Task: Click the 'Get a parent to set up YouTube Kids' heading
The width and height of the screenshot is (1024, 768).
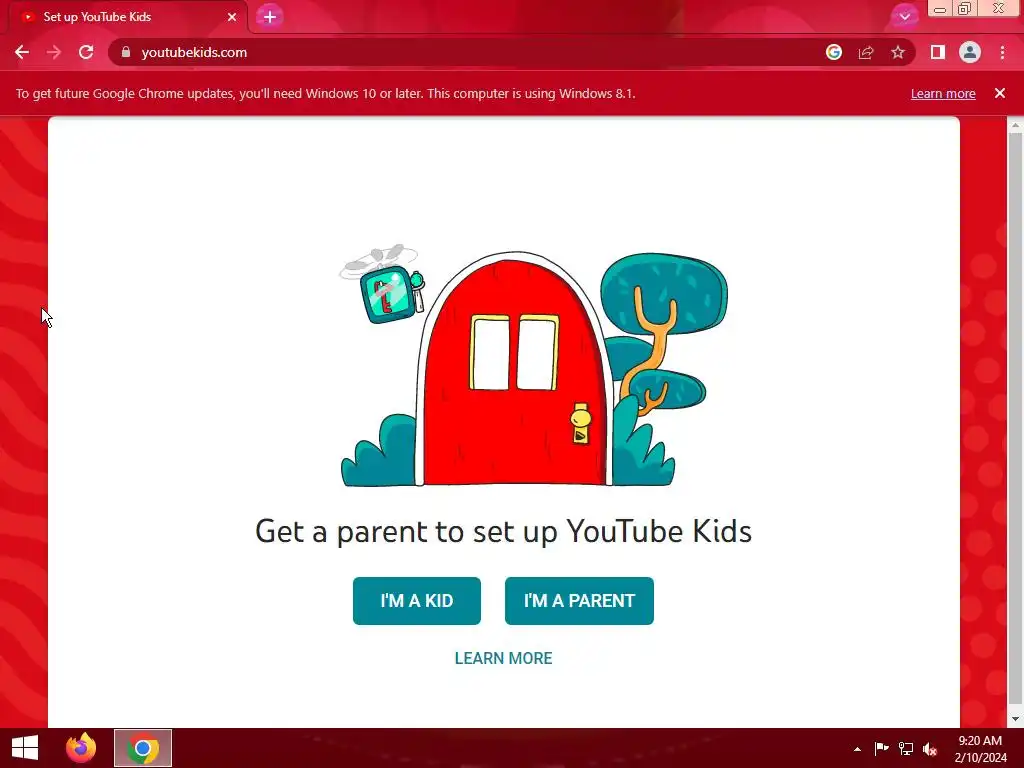Action: 504,531
